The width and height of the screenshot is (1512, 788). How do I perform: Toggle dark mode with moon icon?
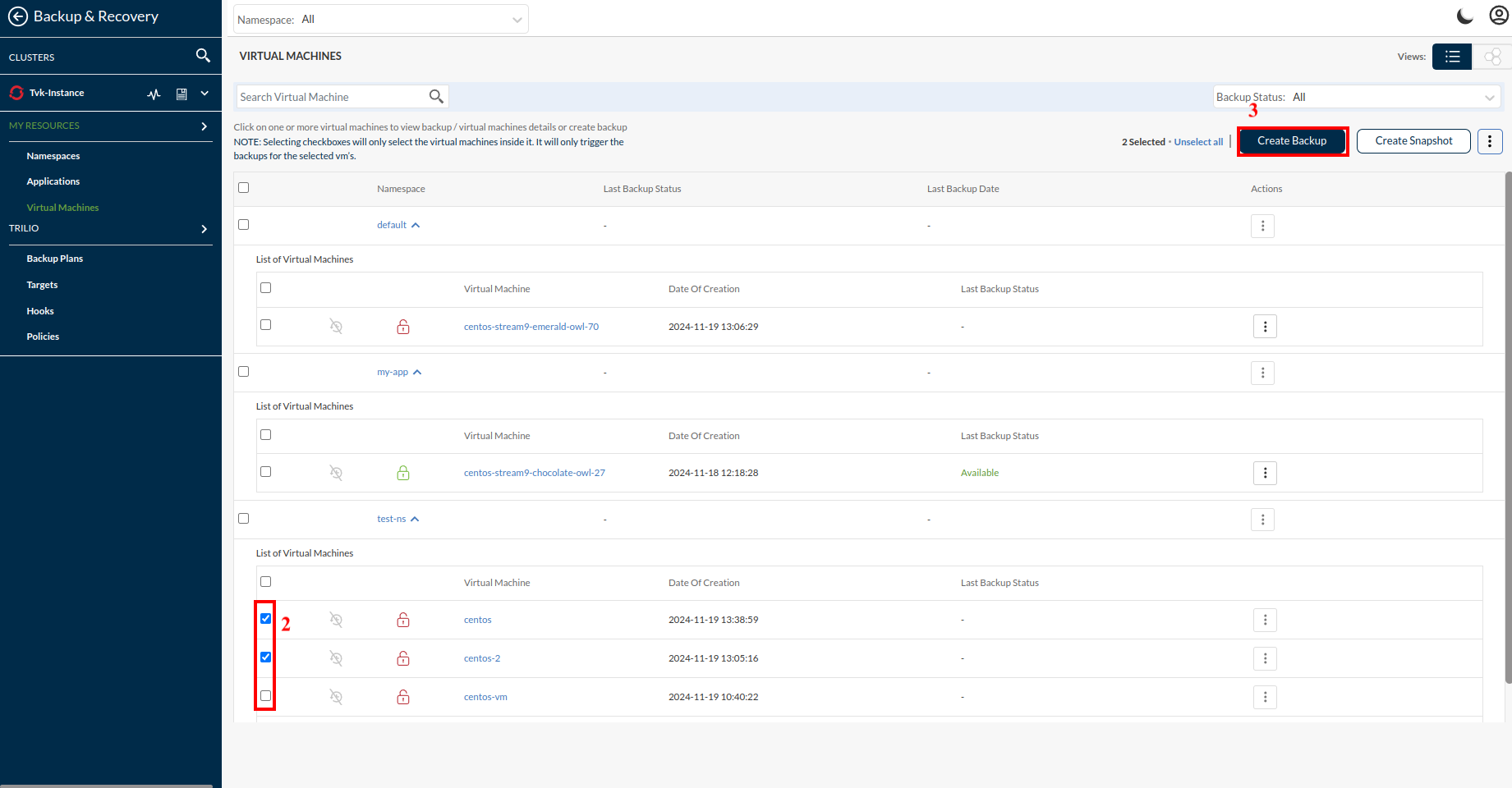pos(1464,16)
